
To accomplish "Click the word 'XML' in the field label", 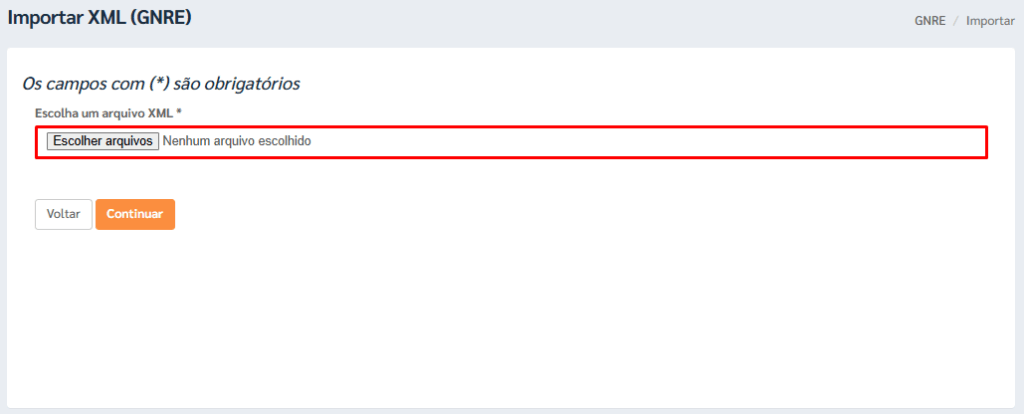I will pos(160,113).
